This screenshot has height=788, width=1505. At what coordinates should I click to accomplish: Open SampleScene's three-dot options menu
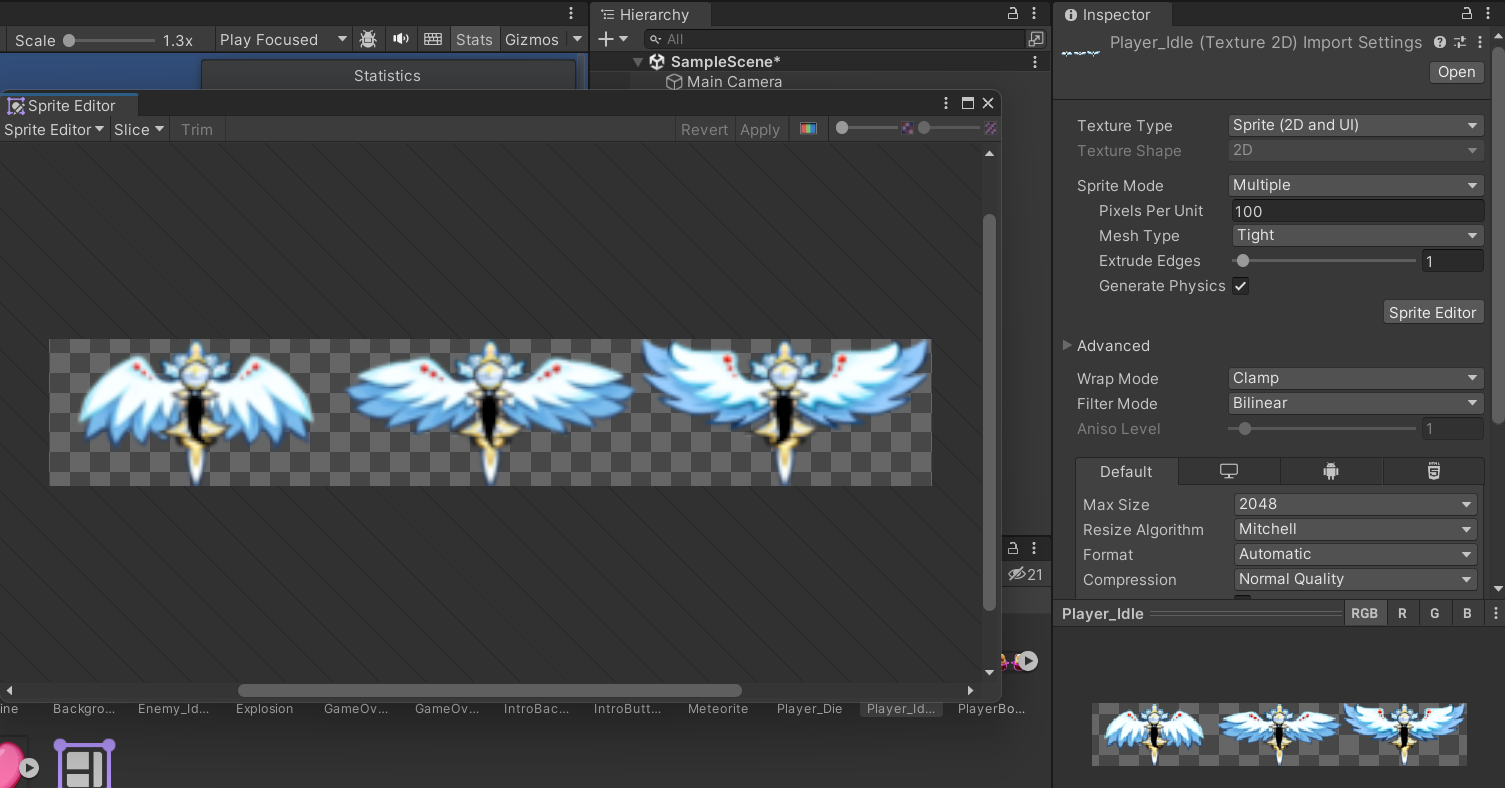(x=1035, y=62)
